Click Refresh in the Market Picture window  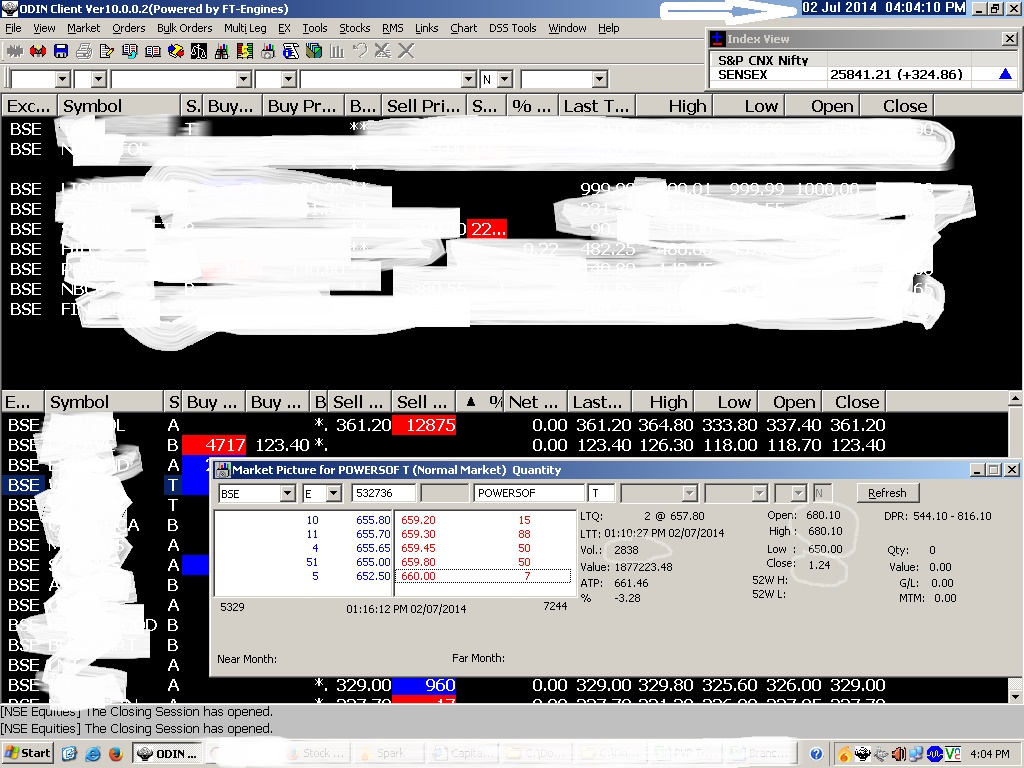887,493
